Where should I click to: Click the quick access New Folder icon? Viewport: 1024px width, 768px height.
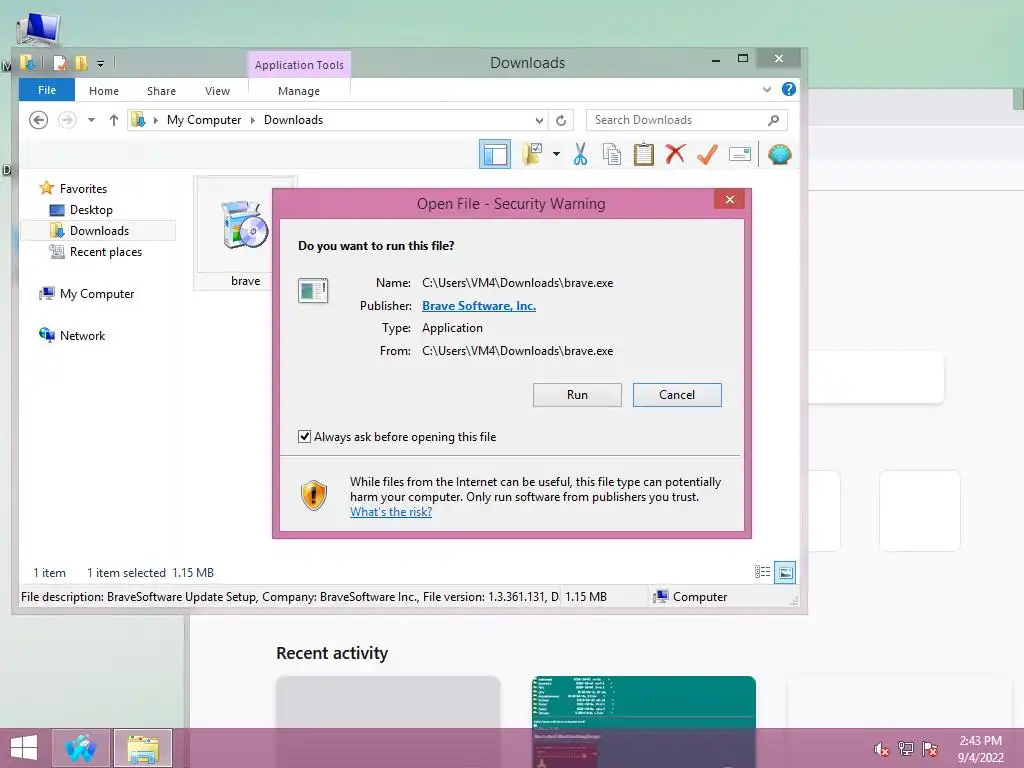(x=81, y=63)
